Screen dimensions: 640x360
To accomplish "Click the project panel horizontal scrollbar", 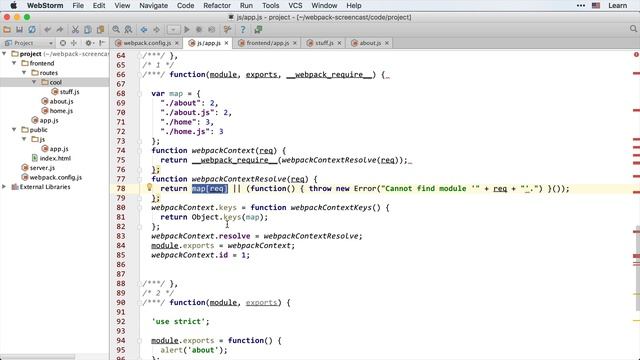I will click(x=38, y=357).
